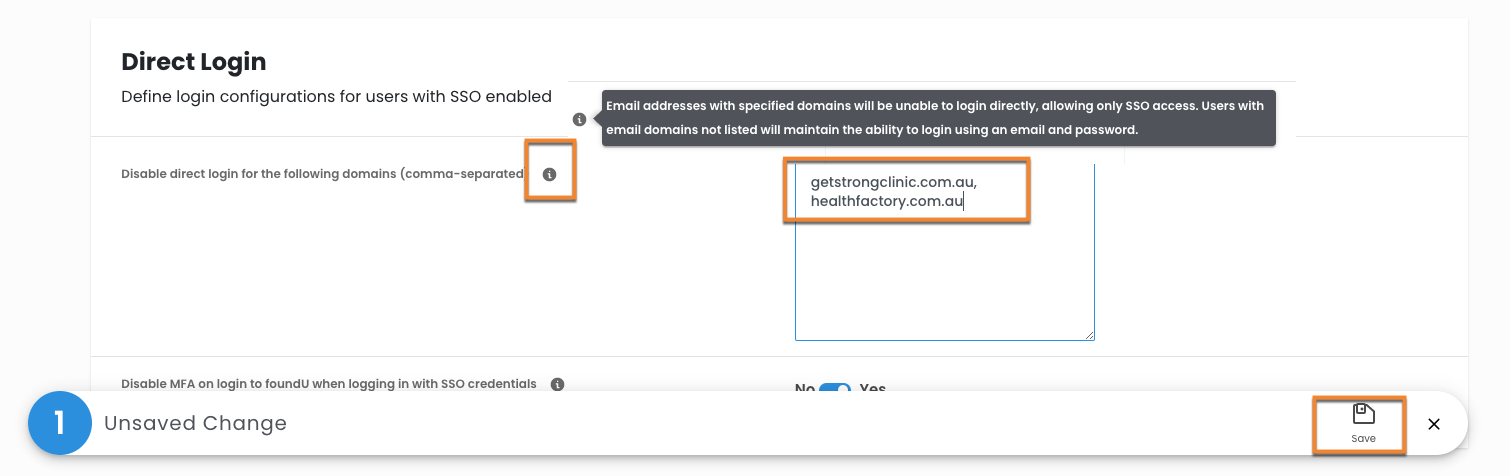Click the Direct Login heading
Viewport: 1510px width, 476px height.
[194, 62]
